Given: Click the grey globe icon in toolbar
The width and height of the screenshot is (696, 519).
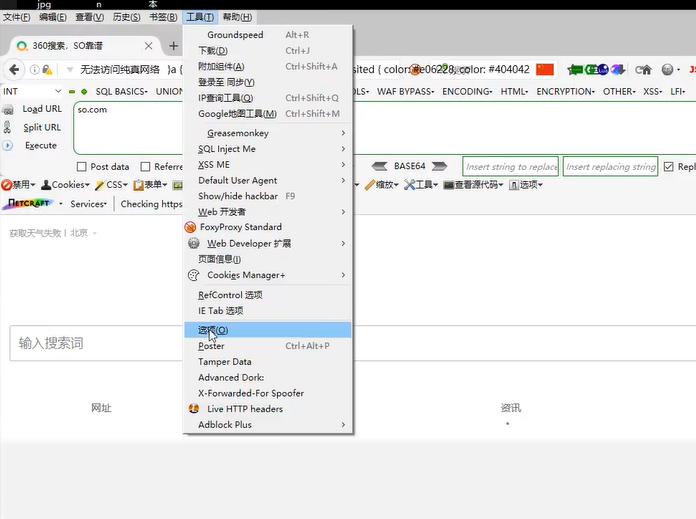Looking at the screenshot, I should pyautogui.click(x=667, y=70).
